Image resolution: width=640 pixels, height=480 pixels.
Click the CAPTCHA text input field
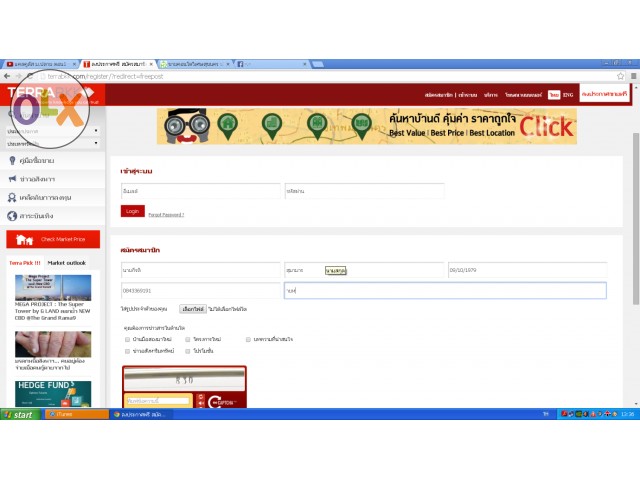click(x=157, y=400)
